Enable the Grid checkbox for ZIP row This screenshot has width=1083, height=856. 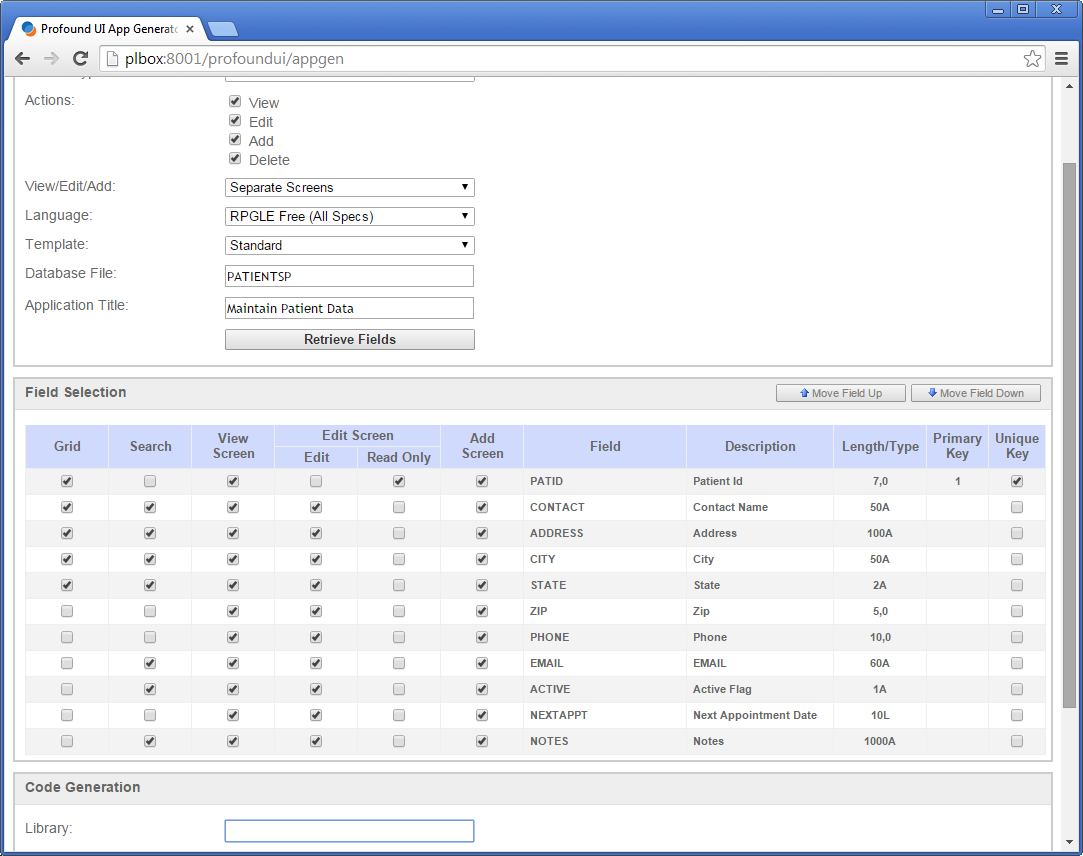point(67,611)
